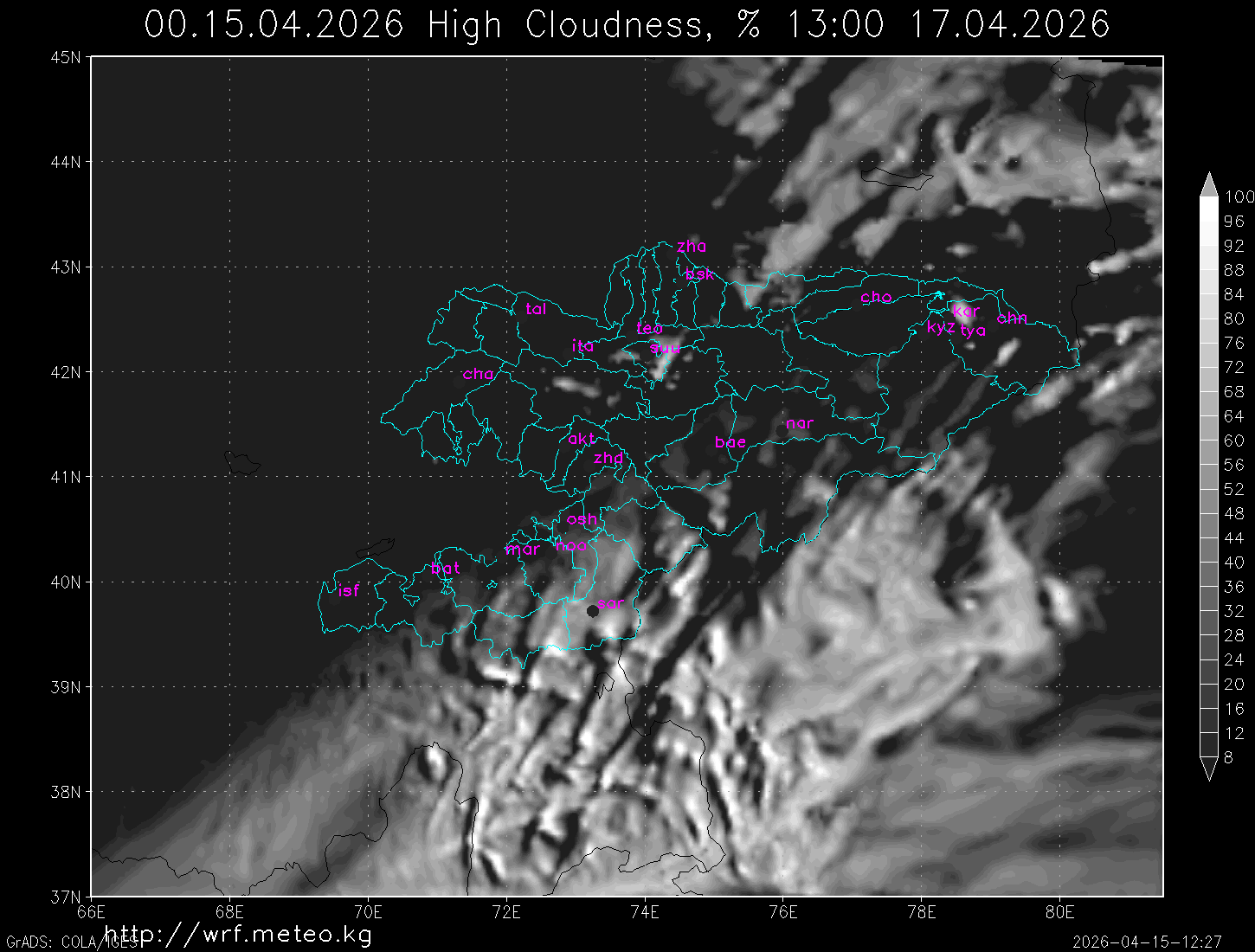The height and width of the screenshot is (952, 1255).
Task: Click the 74E longitude axis label
Action: point(644,912)
